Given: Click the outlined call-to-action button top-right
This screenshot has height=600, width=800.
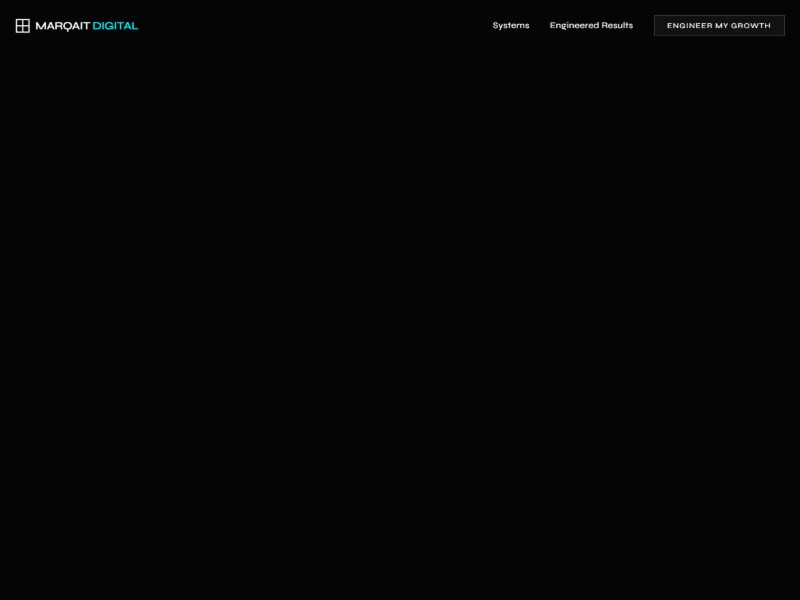Looking at the screenshot, I should coord(718,25).
